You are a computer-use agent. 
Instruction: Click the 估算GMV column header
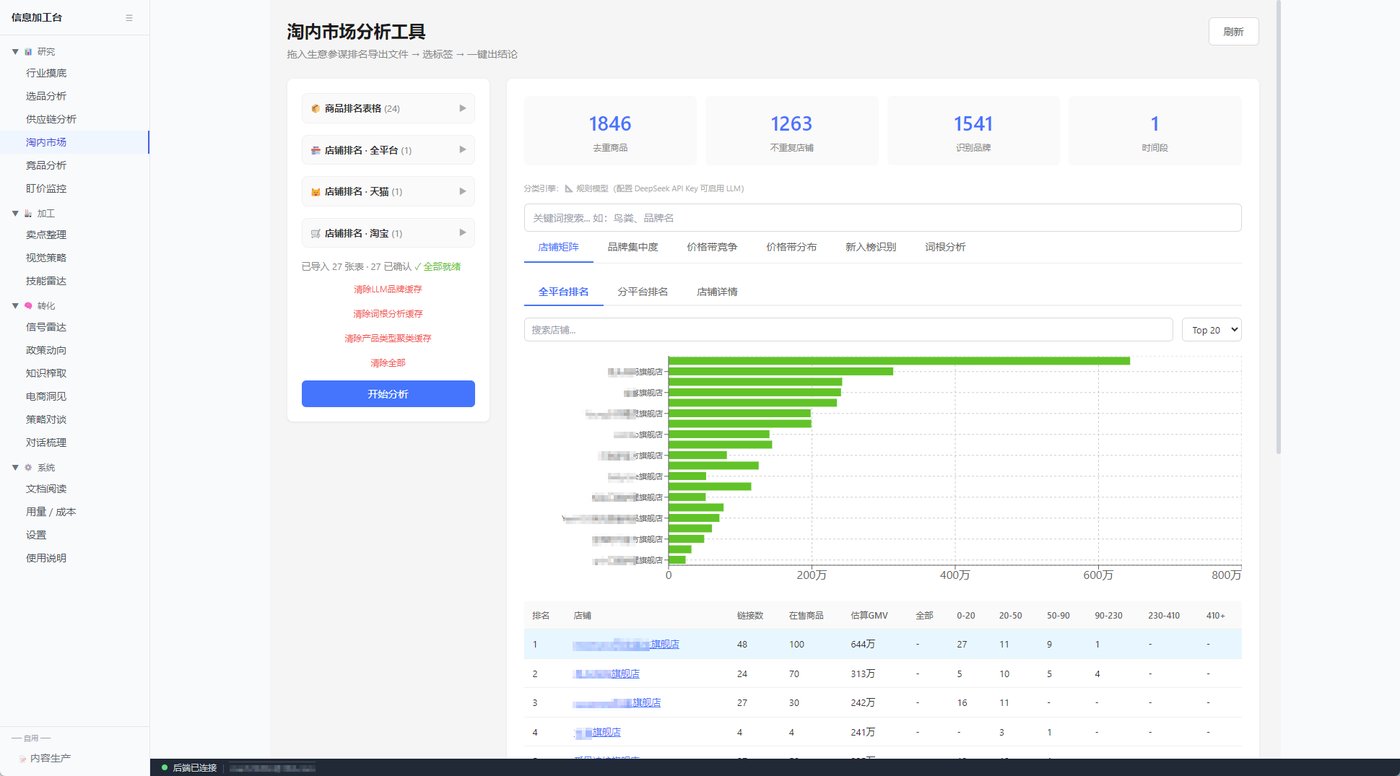point(868,615)
